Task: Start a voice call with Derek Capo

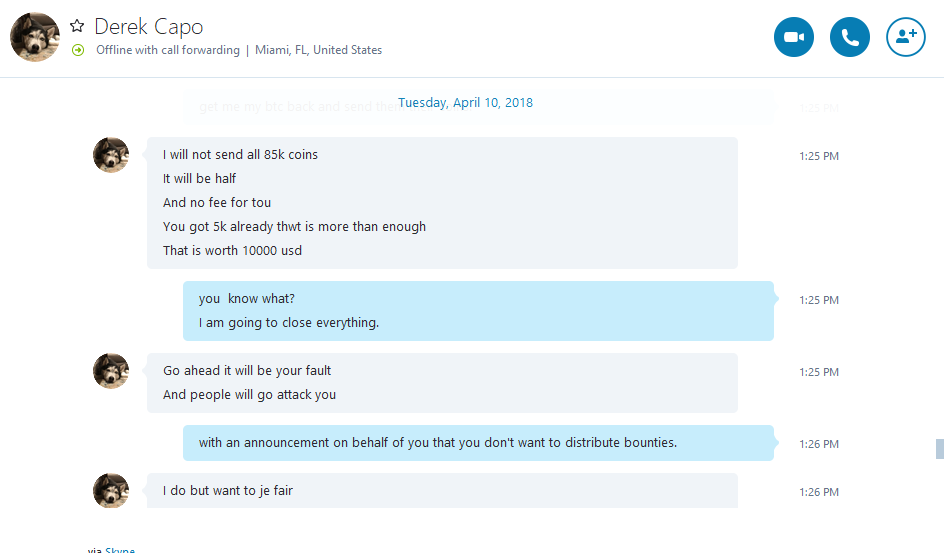Action: click(849, 37)
